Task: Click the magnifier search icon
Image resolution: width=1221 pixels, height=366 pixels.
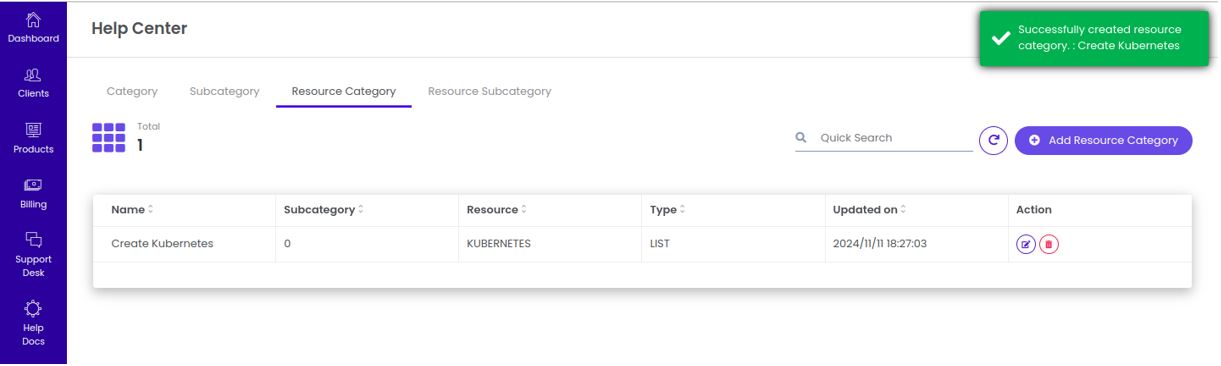Action: pyautogui.click(x=801, y=138)
